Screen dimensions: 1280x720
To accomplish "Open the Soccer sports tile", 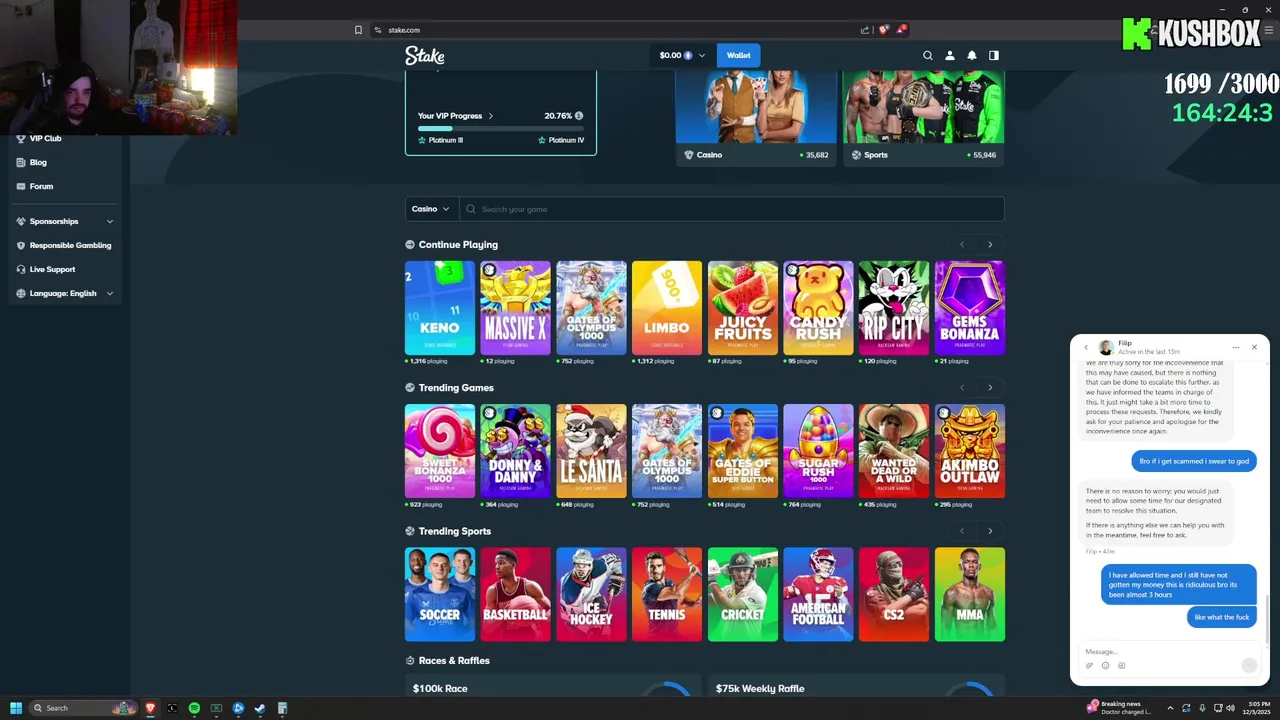I will click(440, 594).
